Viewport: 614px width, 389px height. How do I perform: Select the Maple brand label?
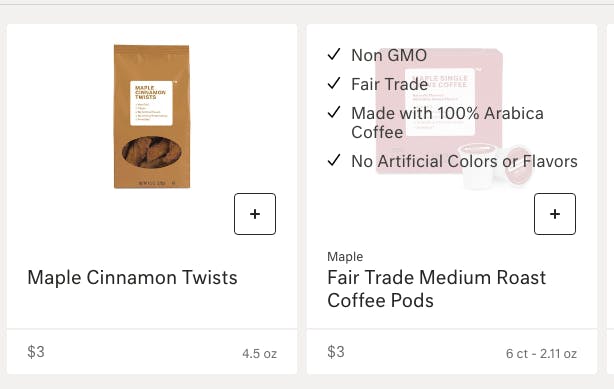(x=345, y=257)
